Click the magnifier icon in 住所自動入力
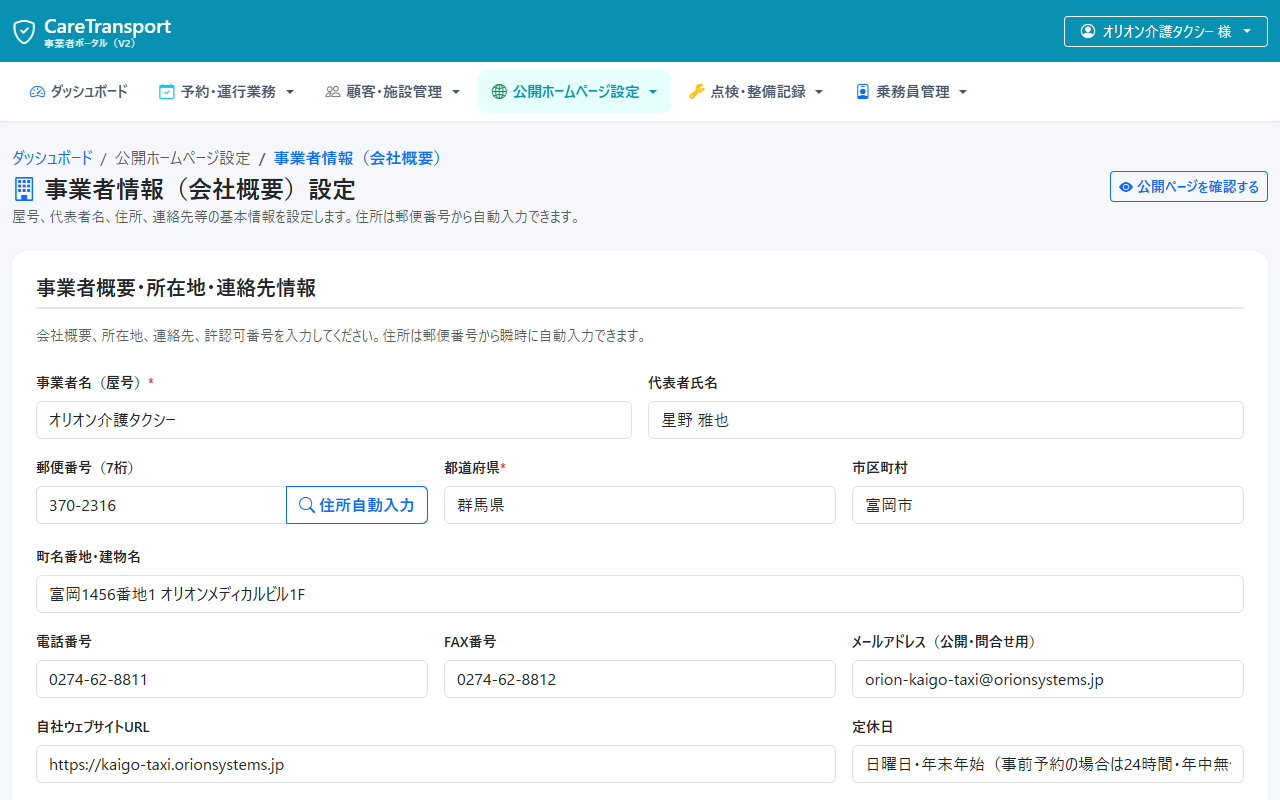 pyautogui.click(x=307, y=505)
